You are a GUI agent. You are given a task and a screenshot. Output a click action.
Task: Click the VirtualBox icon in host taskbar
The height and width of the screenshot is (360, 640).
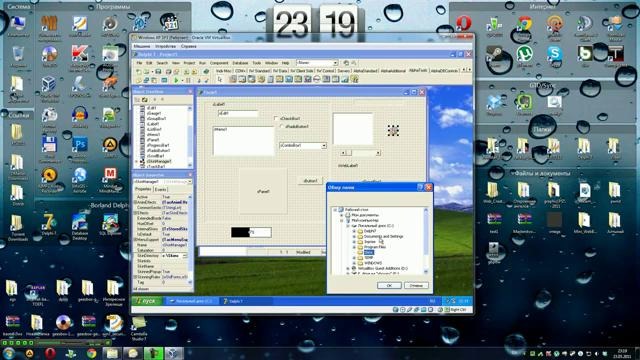[173, 353]
